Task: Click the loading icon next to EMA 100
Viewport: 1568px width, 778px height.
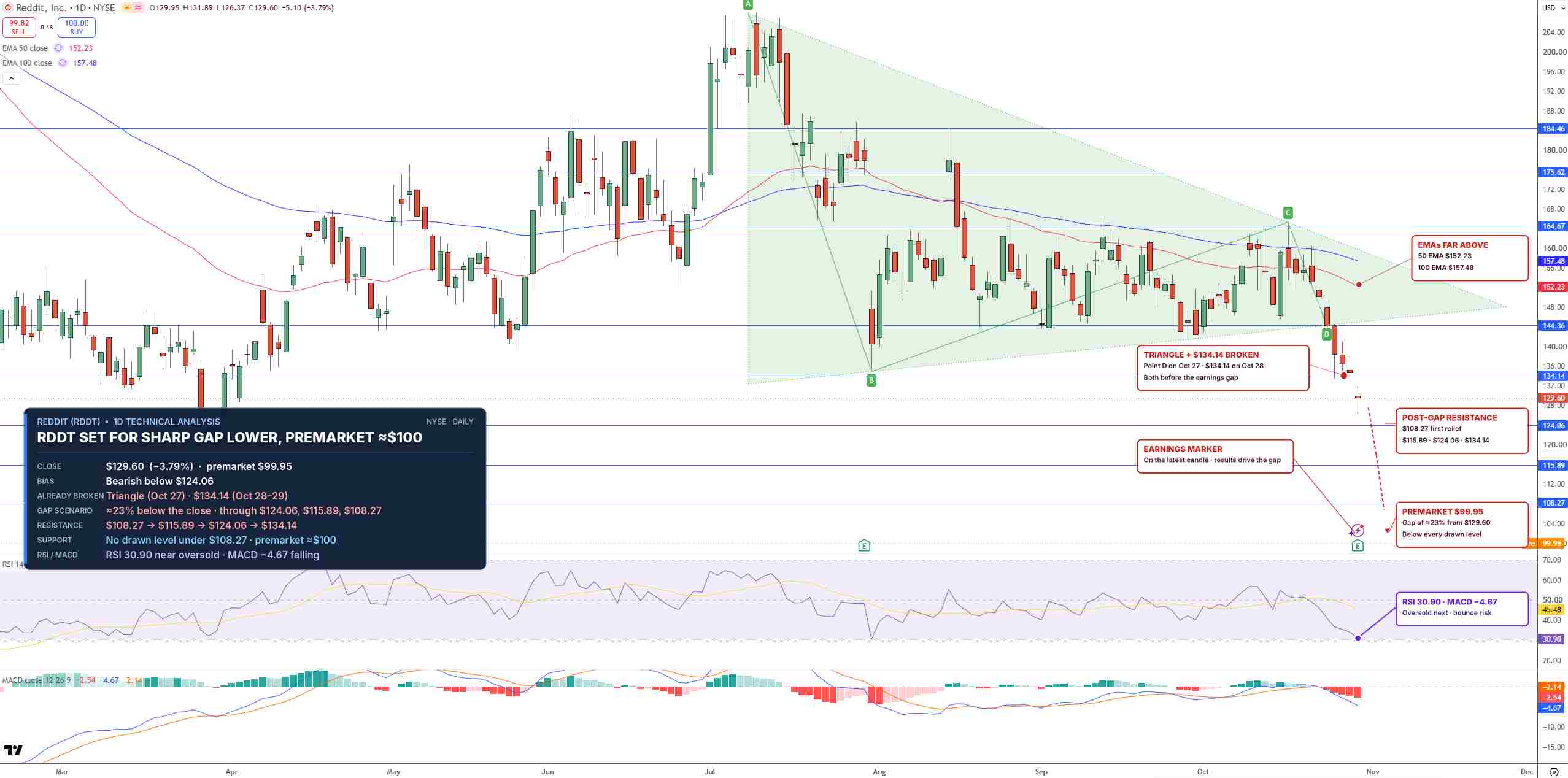Action: [x=63, y=63]
